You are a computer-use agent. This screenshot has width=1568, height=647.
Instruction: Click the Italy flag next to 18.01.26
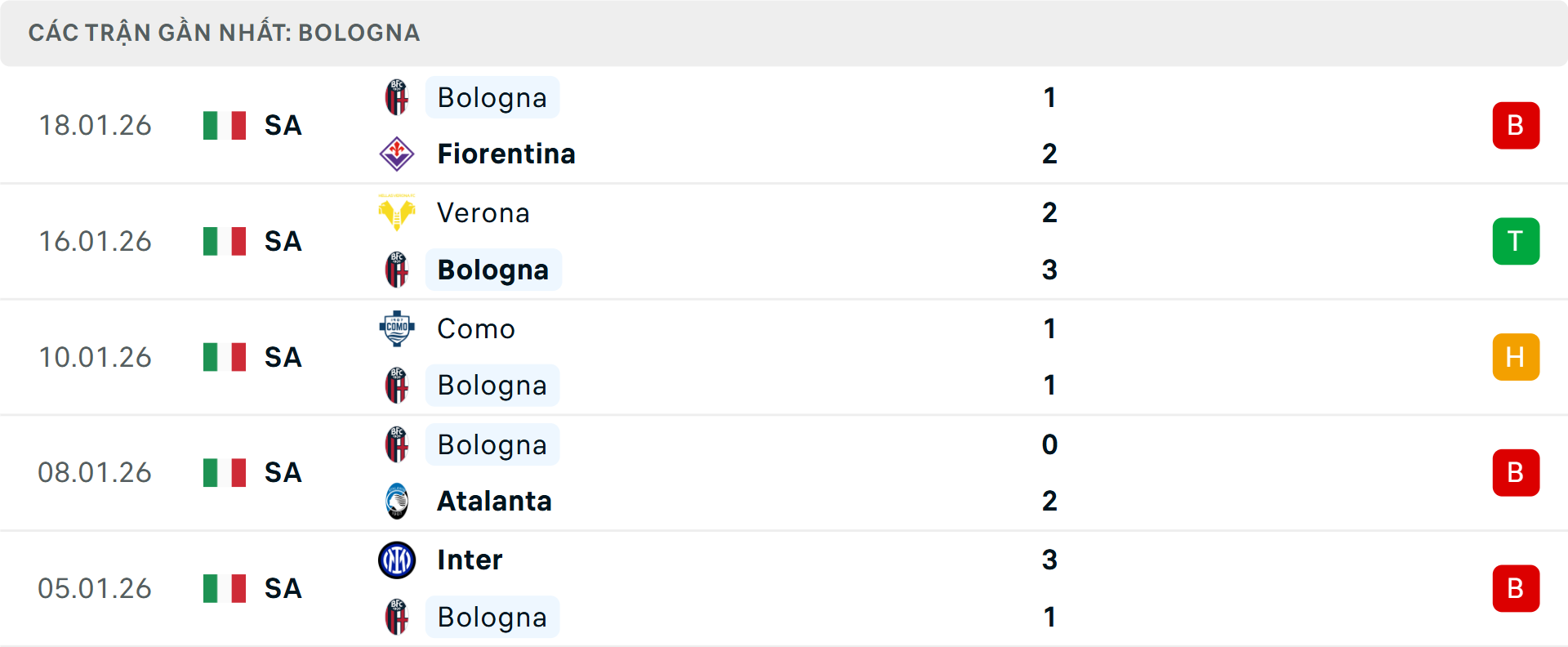[x=224, y=126]
